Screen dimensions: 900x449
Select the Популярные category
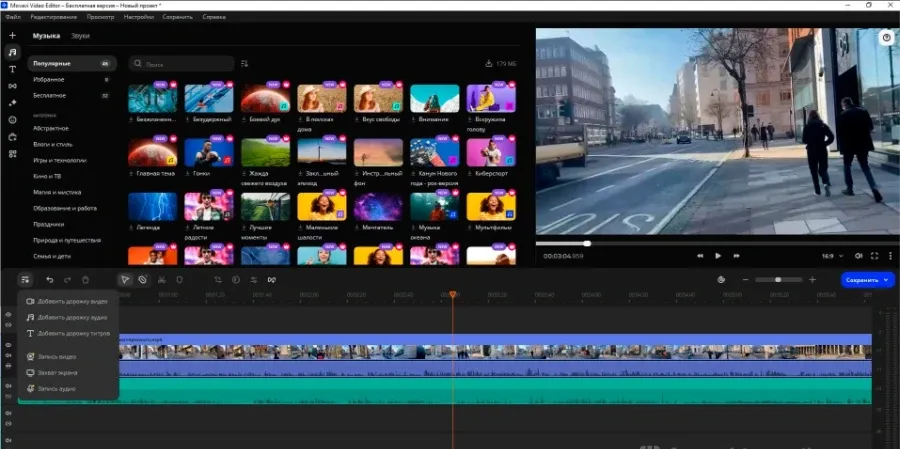pyautogui.click(x=72, y=64)
